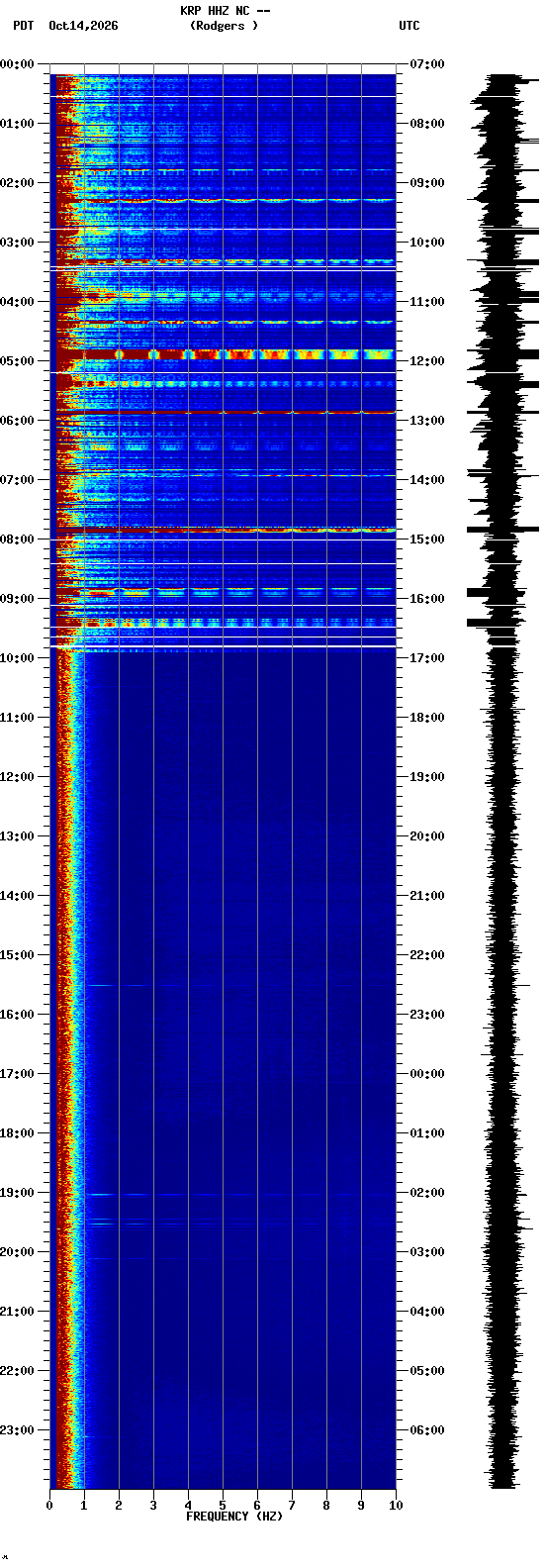This screenshot has height=1568, width=546.
Task: Click frequency axis tick label '8'
Action: [x=326, y=1506]
